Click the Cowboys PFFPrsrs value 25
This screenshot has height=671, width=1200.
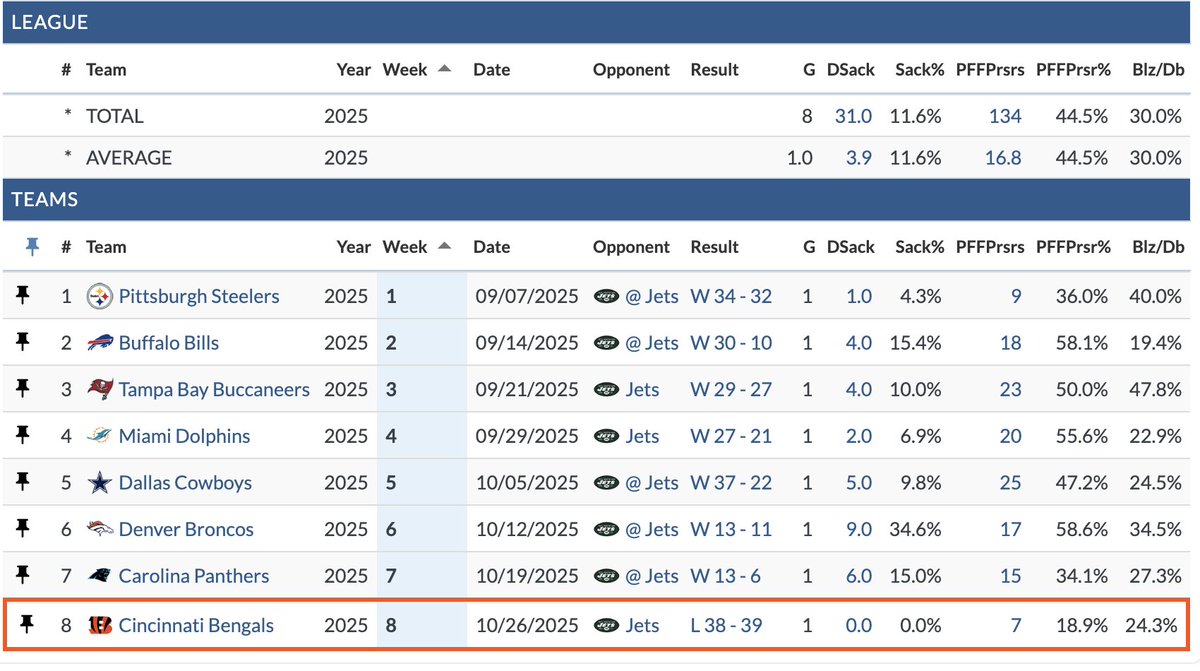(1010, 483)
